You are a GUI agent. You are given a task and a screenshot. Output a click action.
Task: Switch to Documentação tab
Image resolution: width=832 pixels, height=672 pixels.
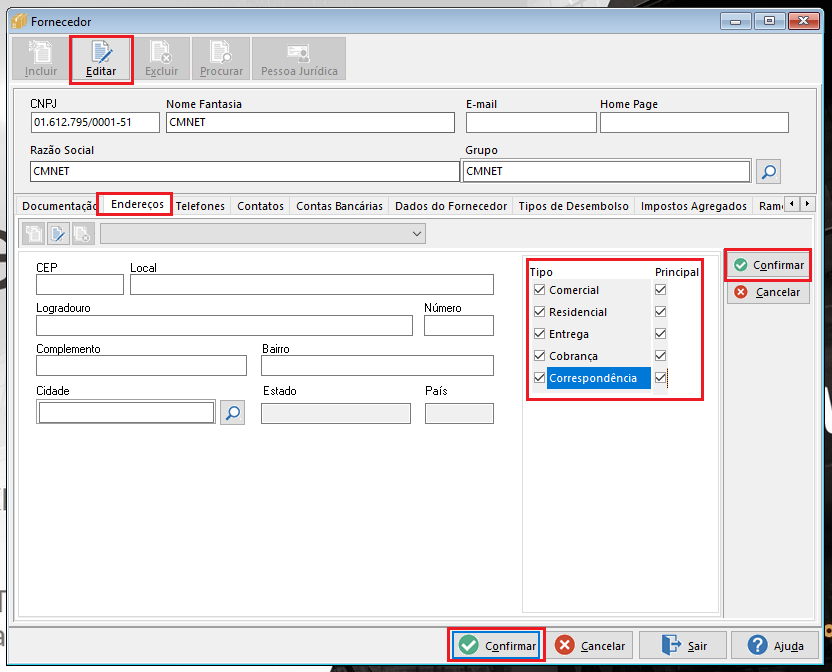[58, 206]
